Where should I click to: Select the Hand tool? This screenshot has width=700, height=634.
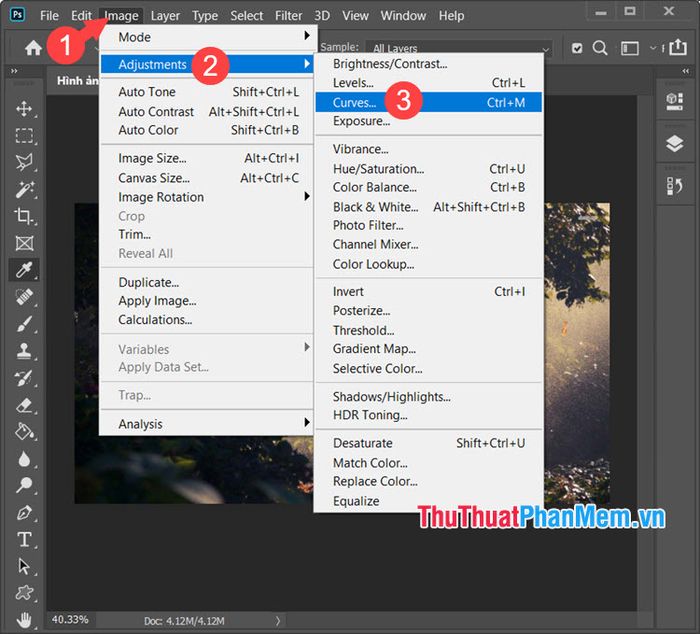24,620
